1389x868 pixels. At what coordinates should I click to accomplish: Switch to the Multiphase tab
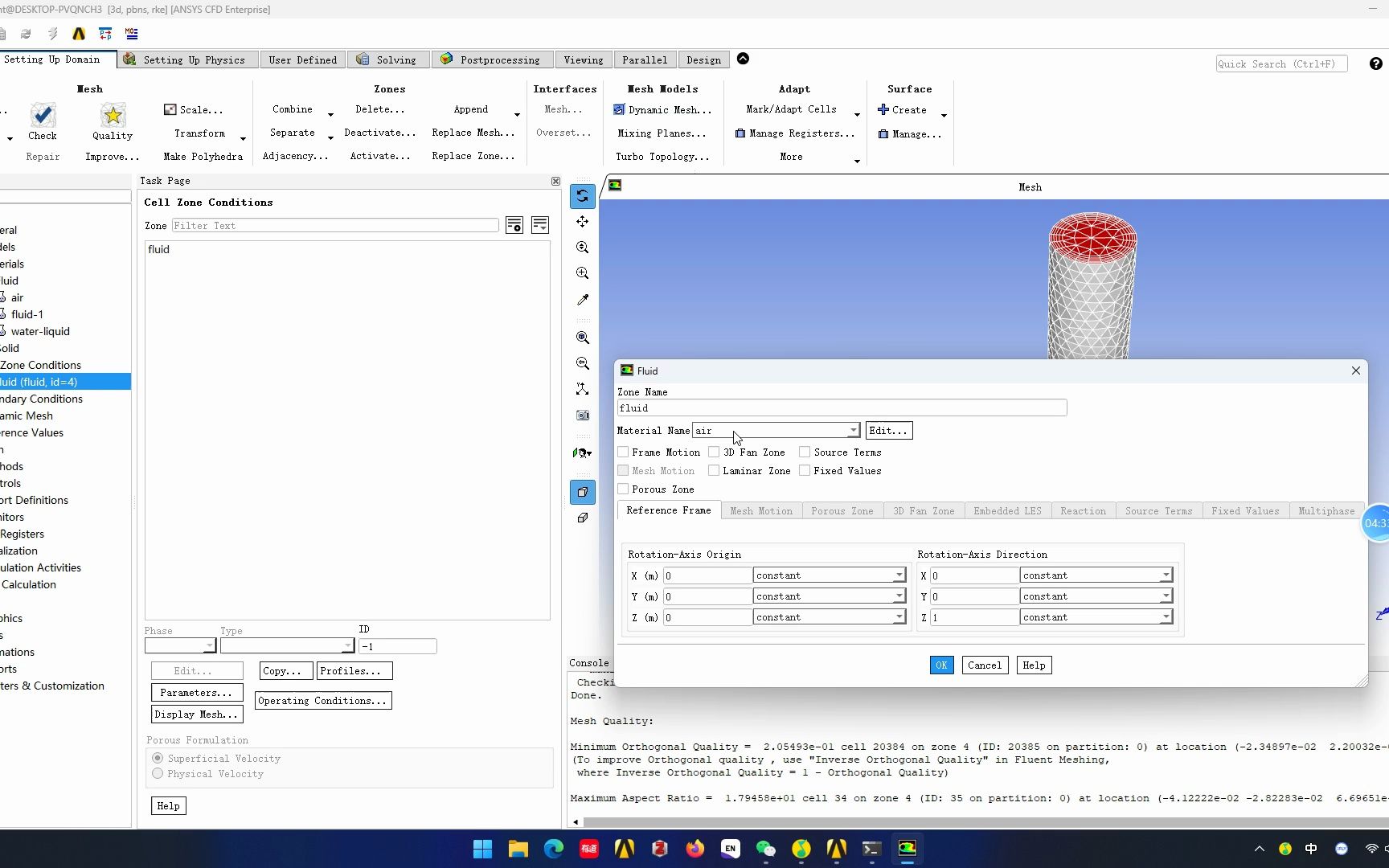coord(1326,510)
